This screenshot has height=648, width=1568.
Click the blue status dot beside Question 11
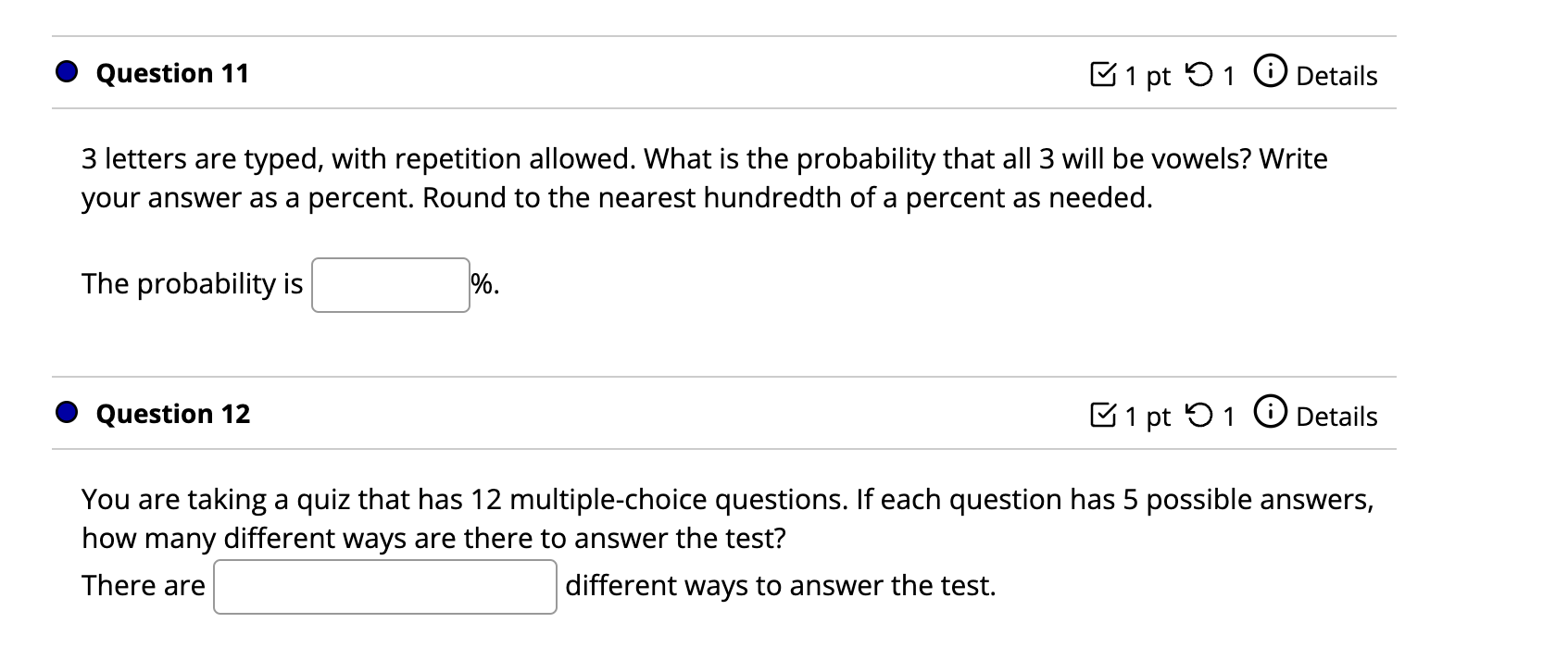coord(65,71)
